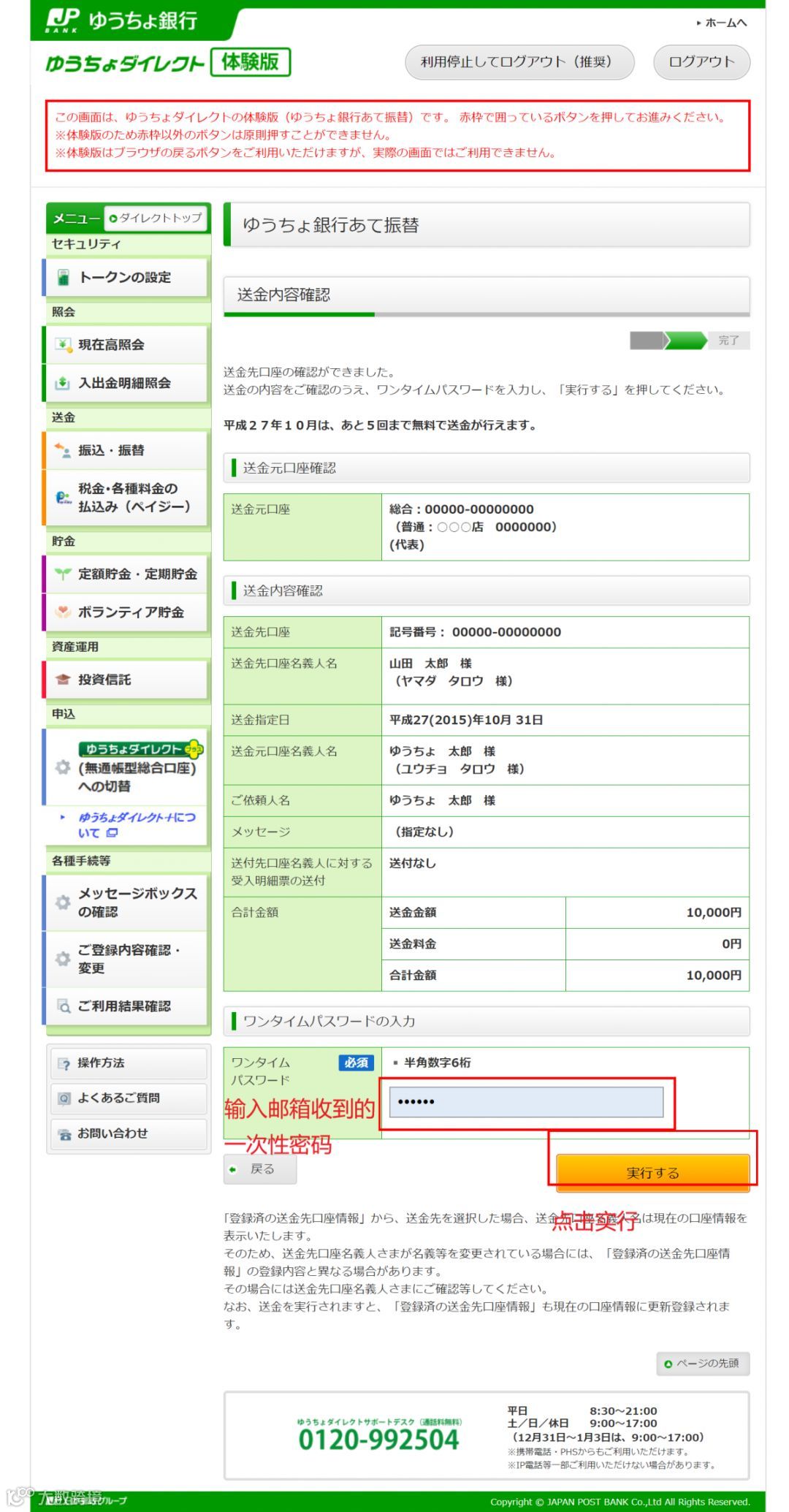The image size is (789, 1512).
Task: Click the 操作方法 help button
Action: [129, 1063]
